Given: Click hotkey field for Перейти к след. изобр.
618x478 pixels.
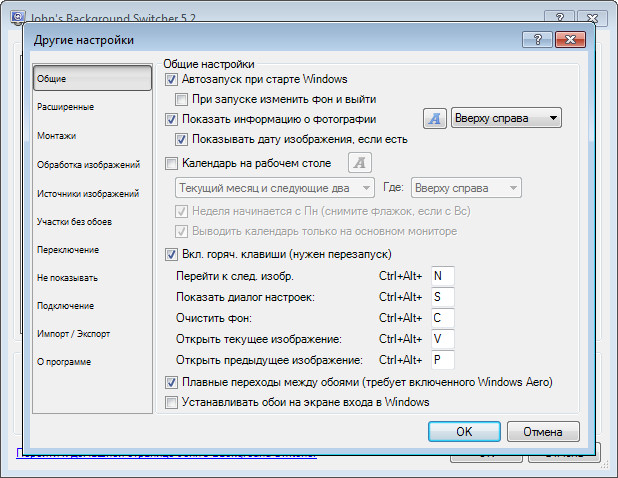Looking at the screenshot, I should point(443,276).
